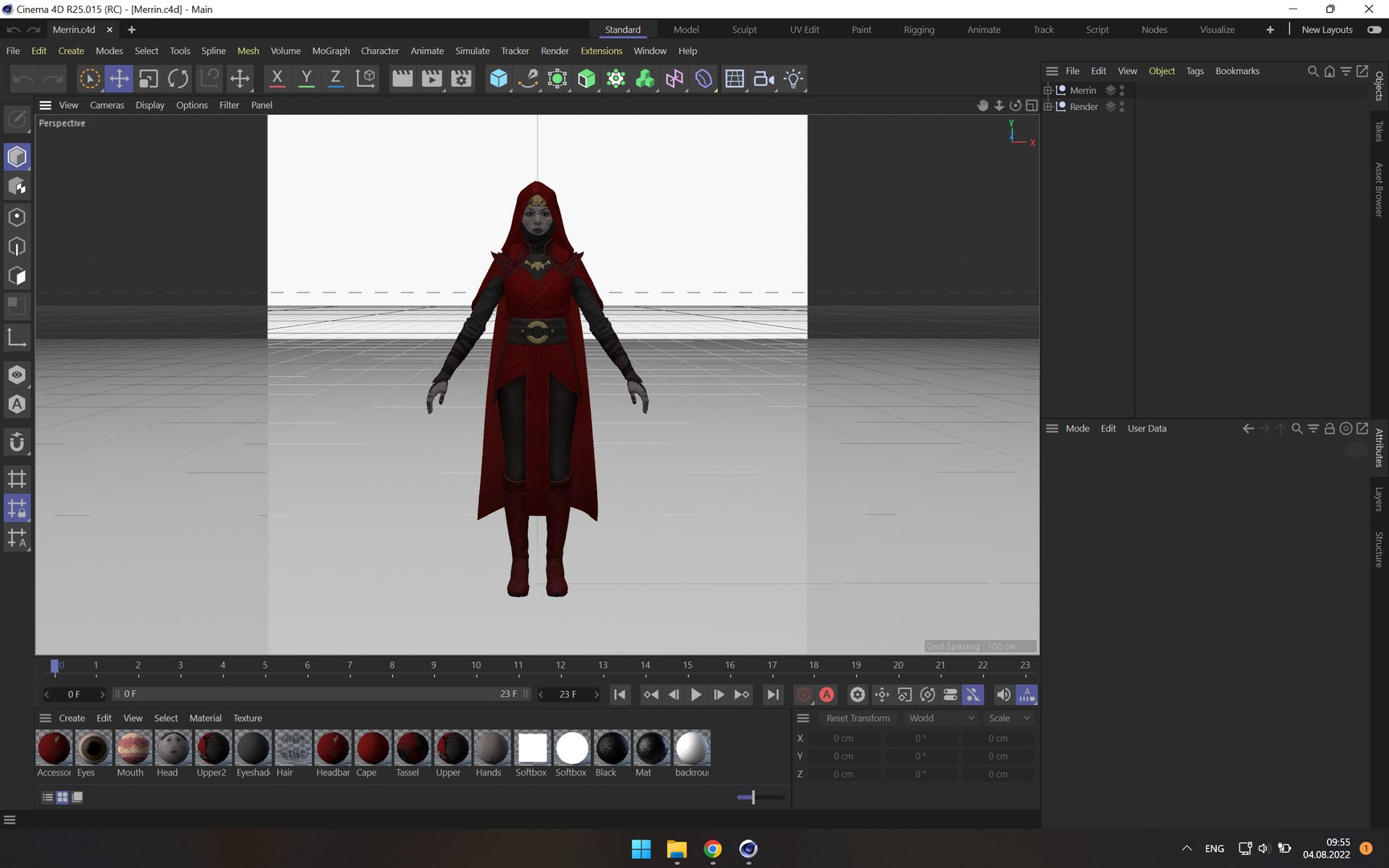The height and width of the screenshot is (868, 1389).
Task: Click the Reset Transform button
Action: 858,719
